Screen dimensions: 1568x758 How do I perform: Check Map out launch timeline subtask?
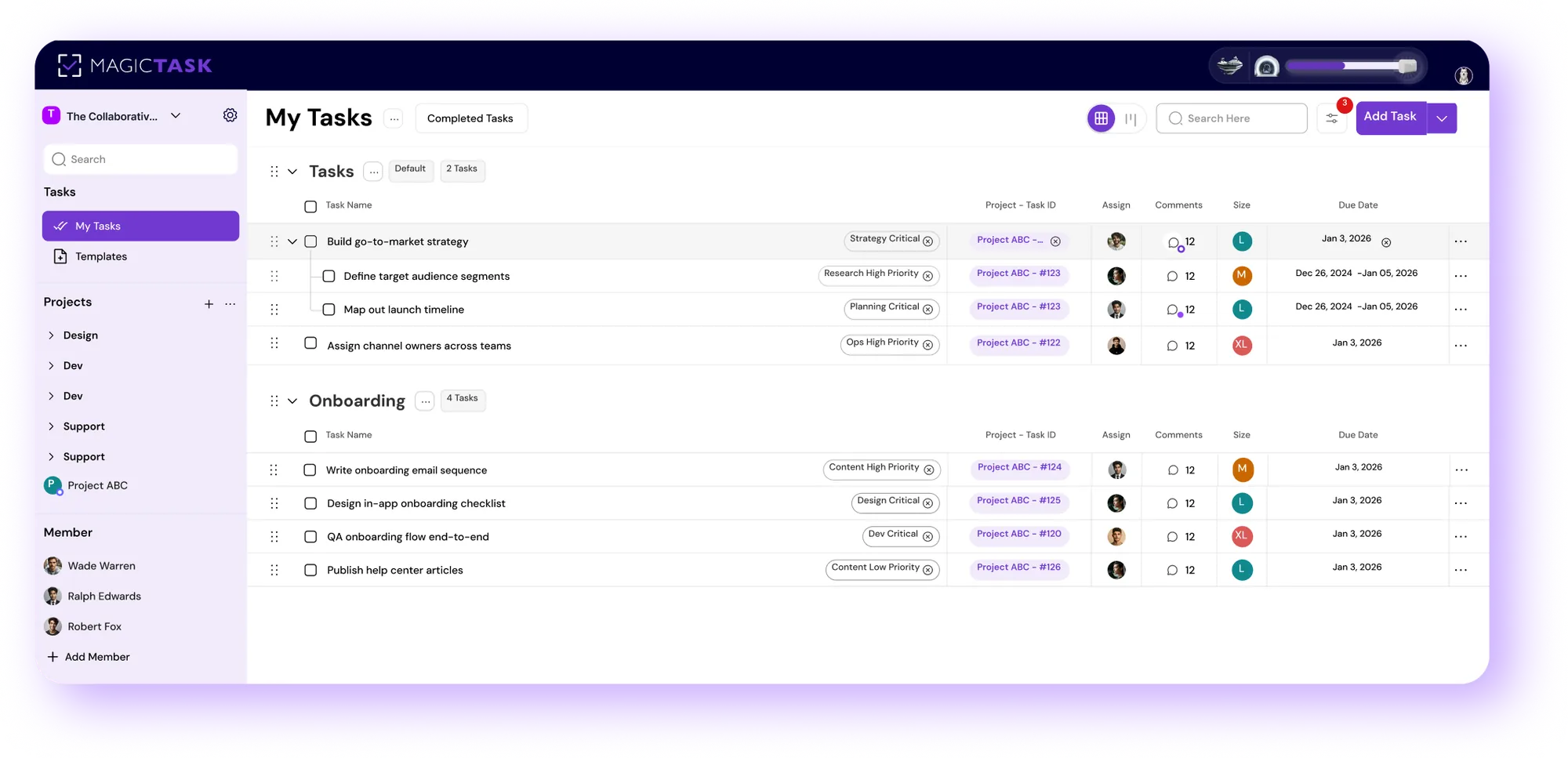click(328, 310)
